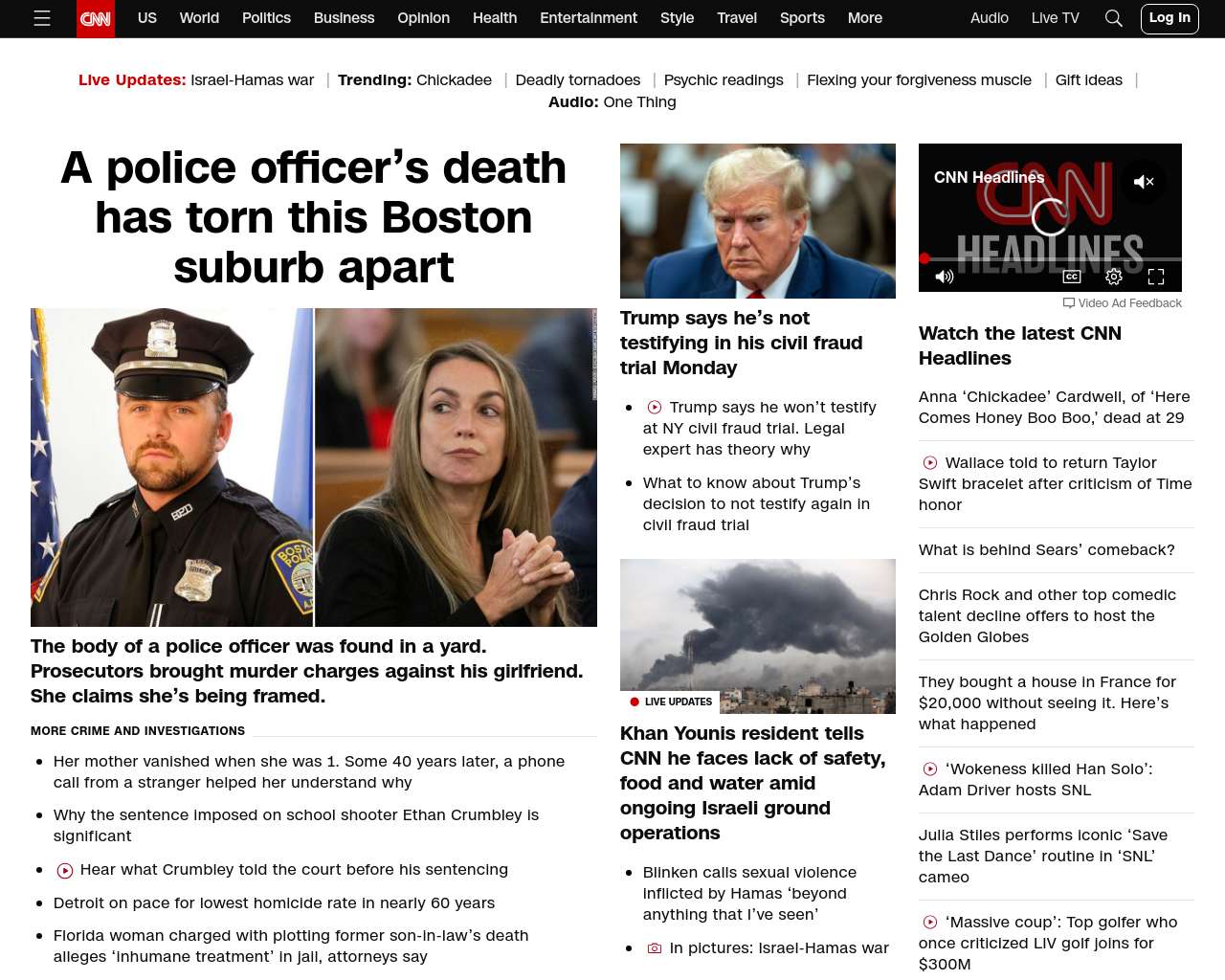Click the Trump courtroom photo thumbnail
The image size is (1225, 980).
(x=758, y=221)
